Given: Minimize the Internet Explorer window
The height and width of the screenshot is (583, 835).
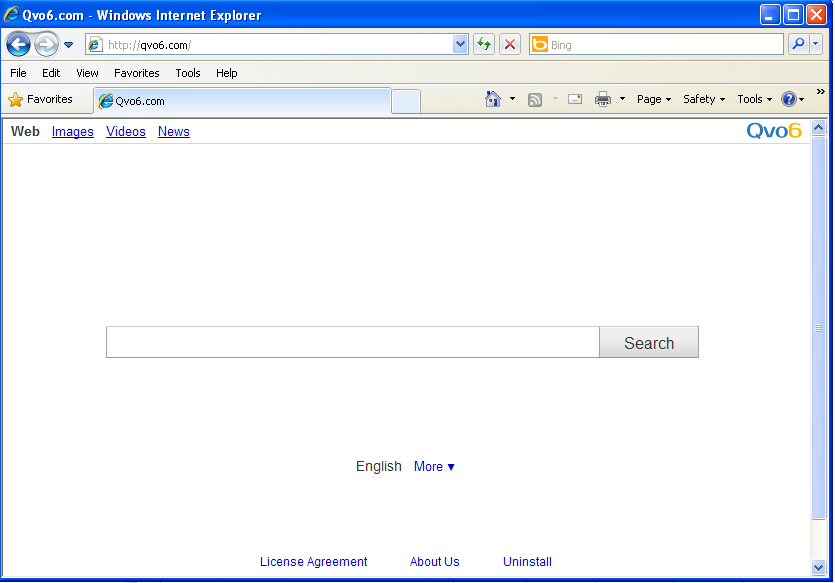Looking at the screenshot, I should pyautogui.click(x=769, y=15).
